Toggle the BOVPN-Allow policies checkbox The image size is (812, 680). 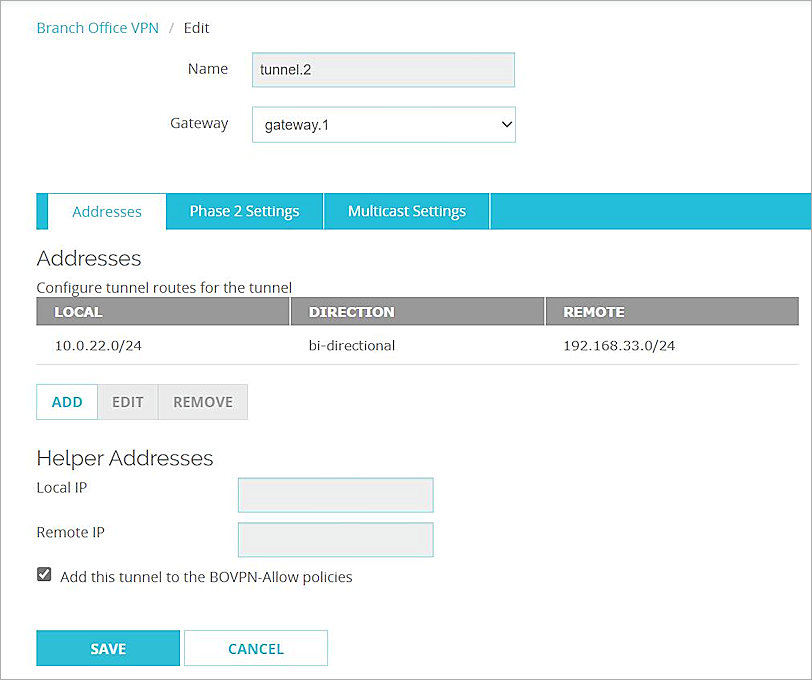[44, 573]
